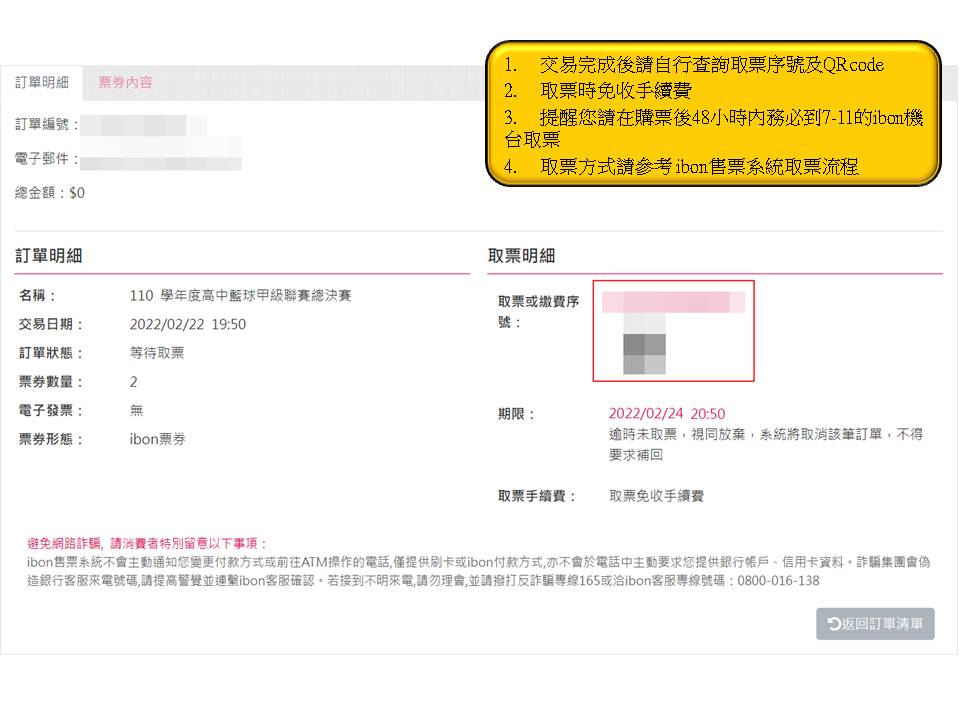Click the 取票明細 section heading
Screen dimensions: 960x720
521,256
